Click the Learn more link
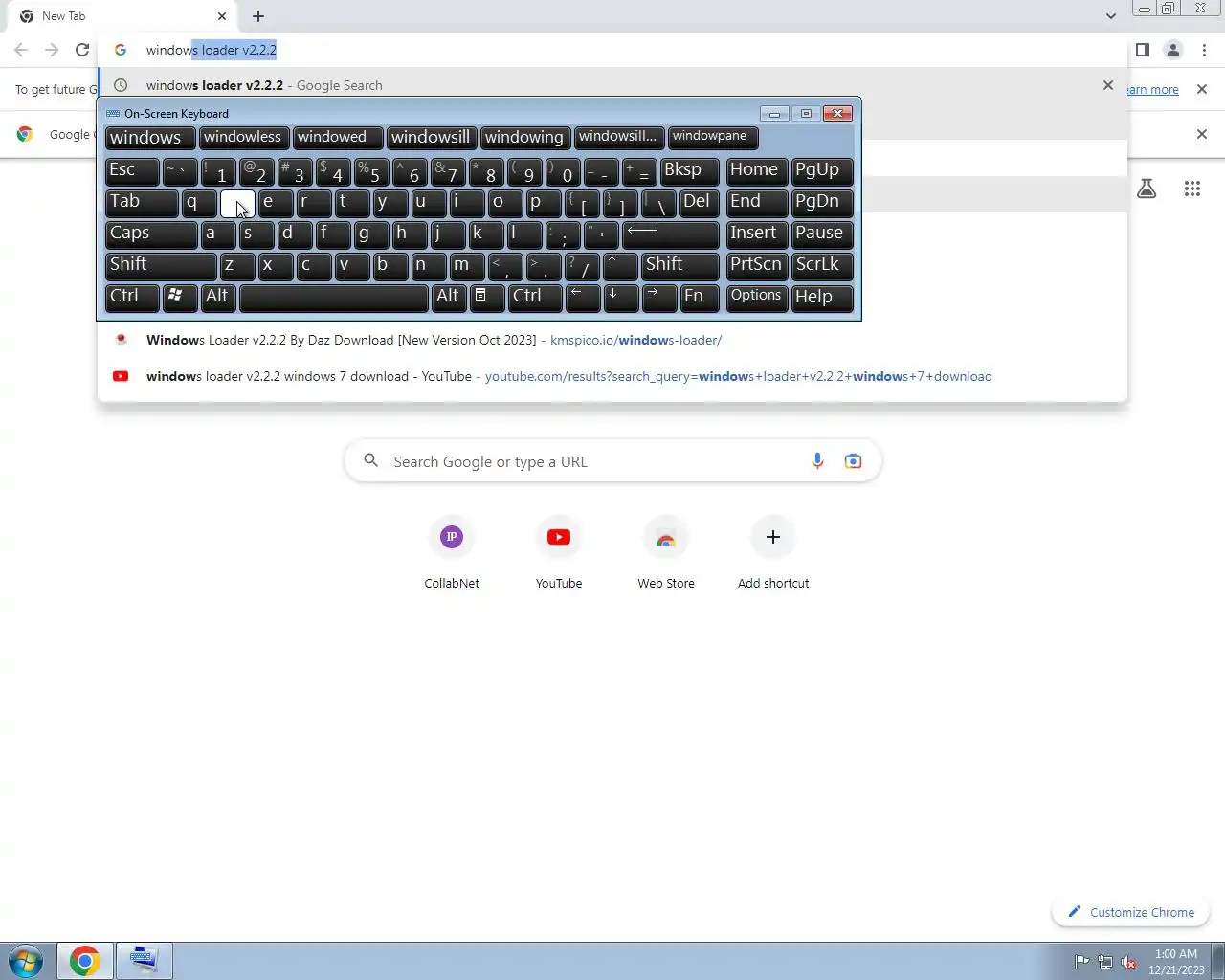Screen dimensions: 1225x980 1154,89
